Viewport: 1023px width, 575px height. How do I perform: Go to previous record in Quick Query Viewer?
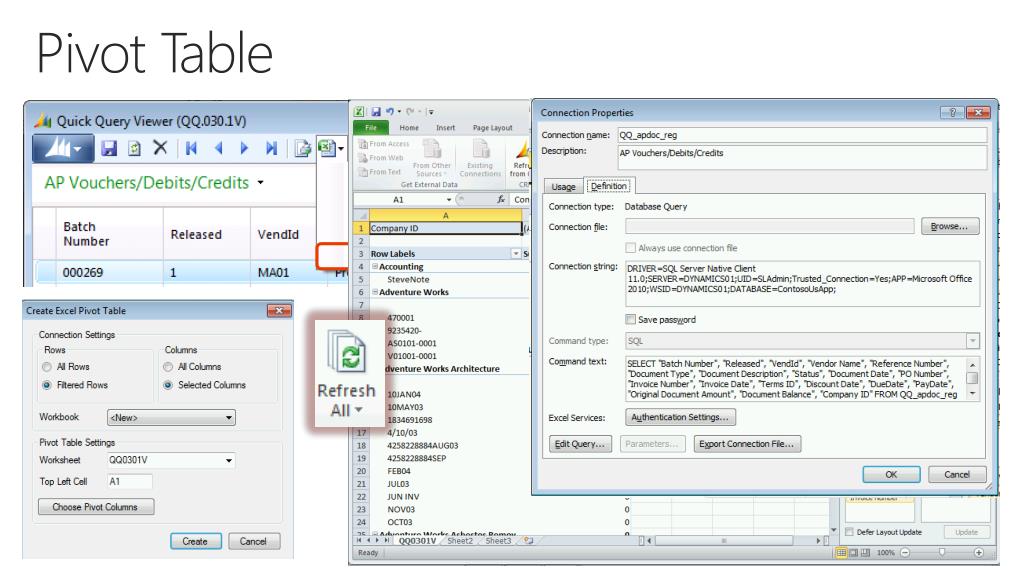219,149
